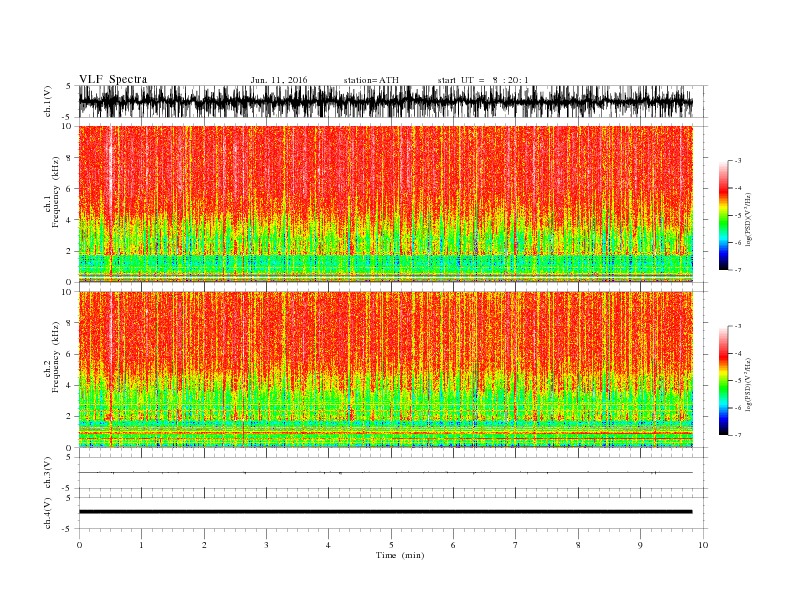Screen dimensions: 792x612
Task: Click the time axis tick label "7"
Action: [516, 545]
